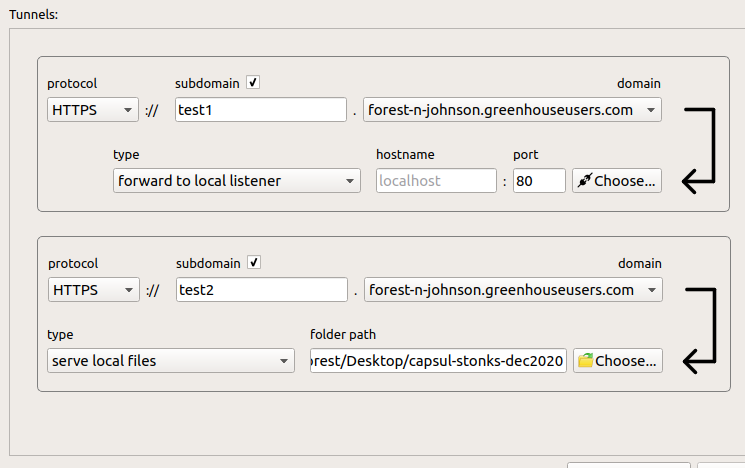Expand the domain dropdown next to test2
The image size is (745, 468).
tap(512, 290)
